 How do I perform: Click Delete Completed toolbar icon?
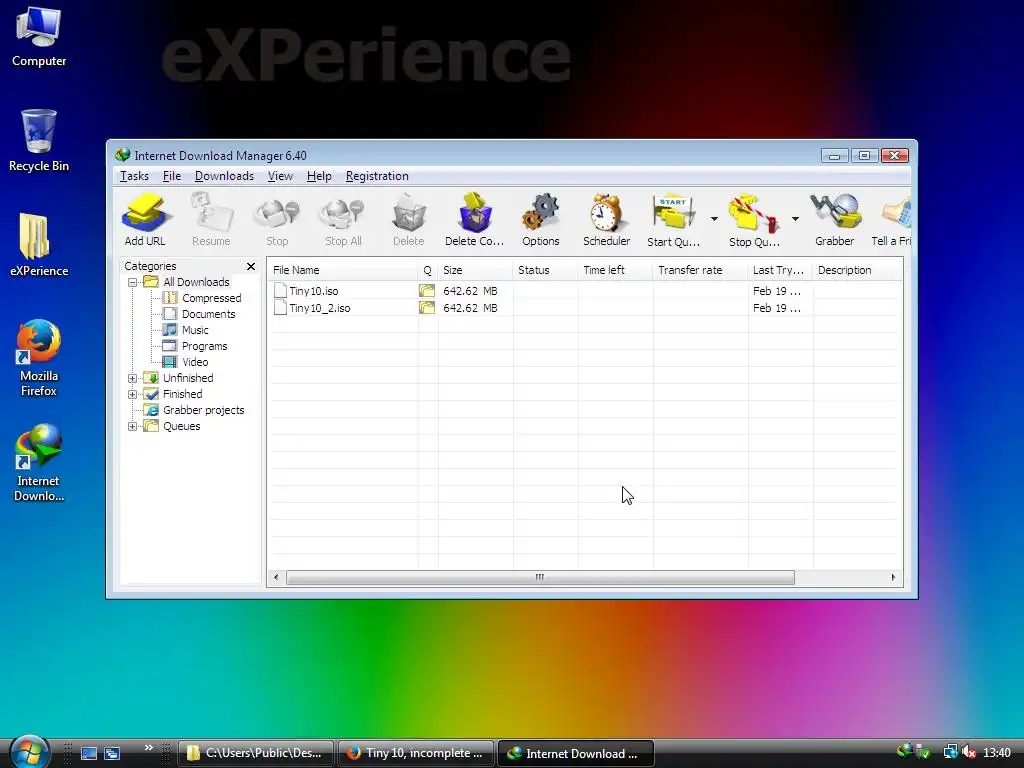coord(475,219)
